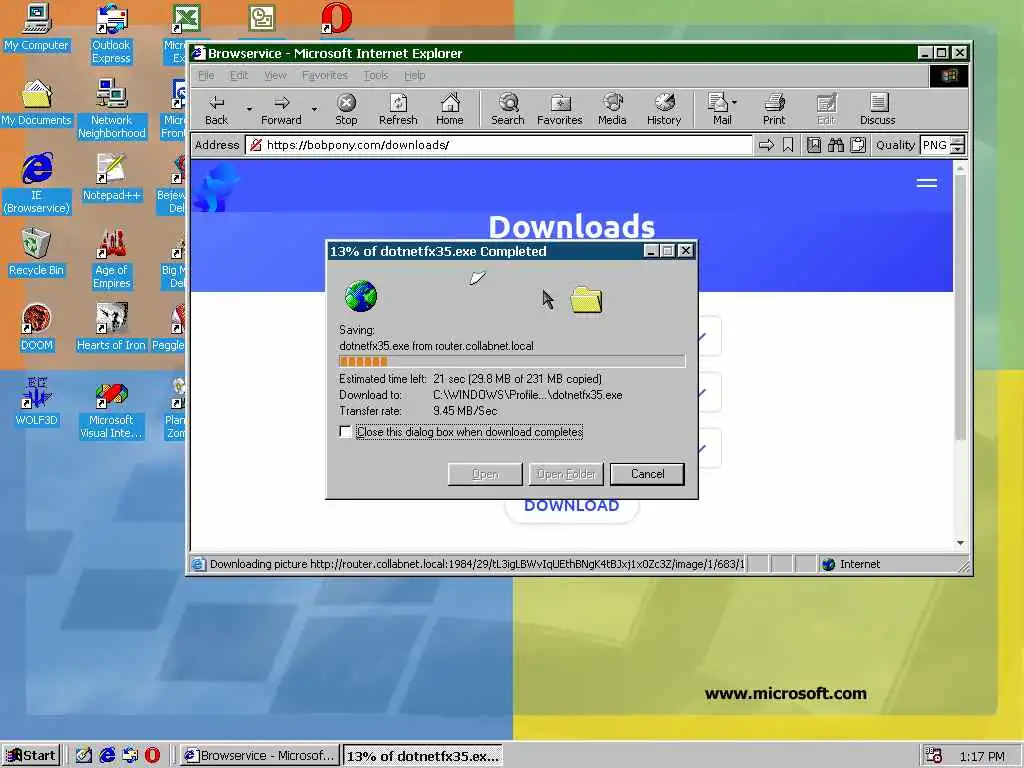Image resolution: width=1024 pixels, height=768 pixels.
Task: Expand the Forward button history dropdown
Action: 314,109
